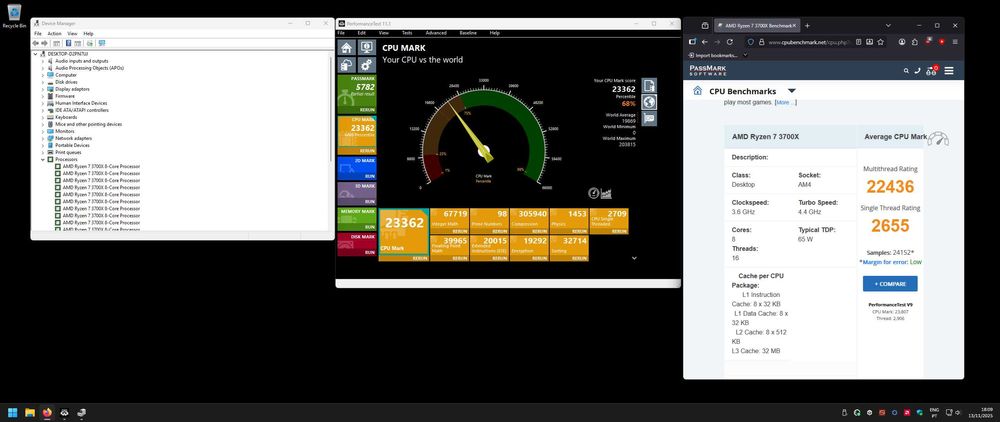Select the AMD Ryzen 7 3700X Benchmark tab
Viewport: 1000px width, 422px height.
(756, 25)
